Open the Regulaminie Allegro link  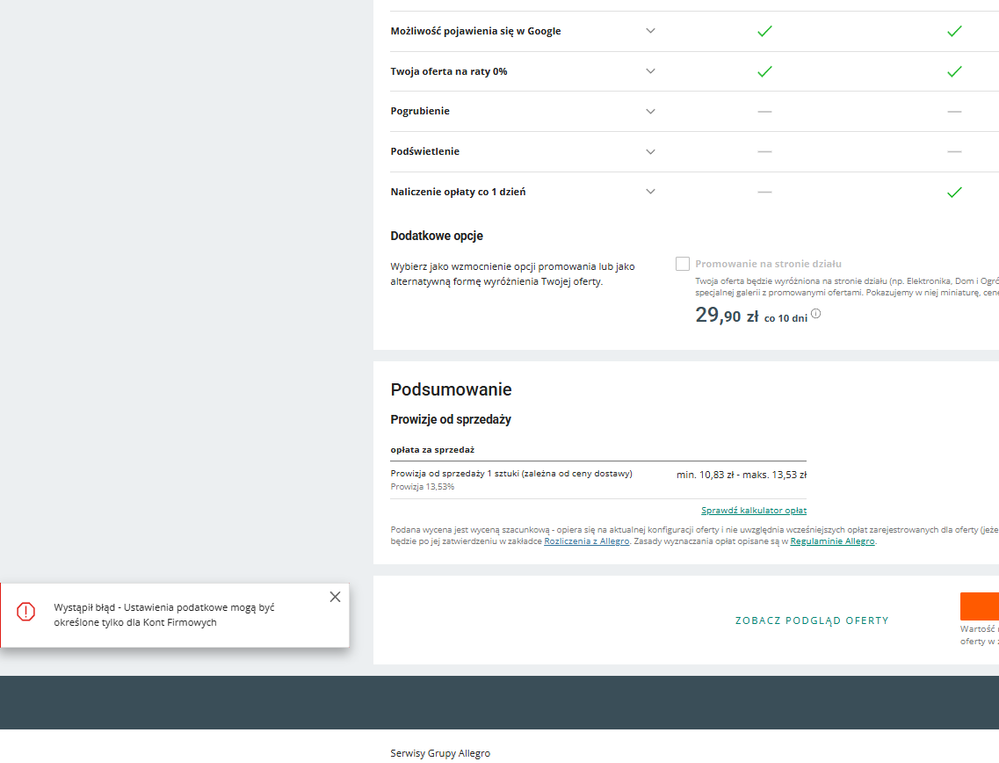(x=831, y=541)
